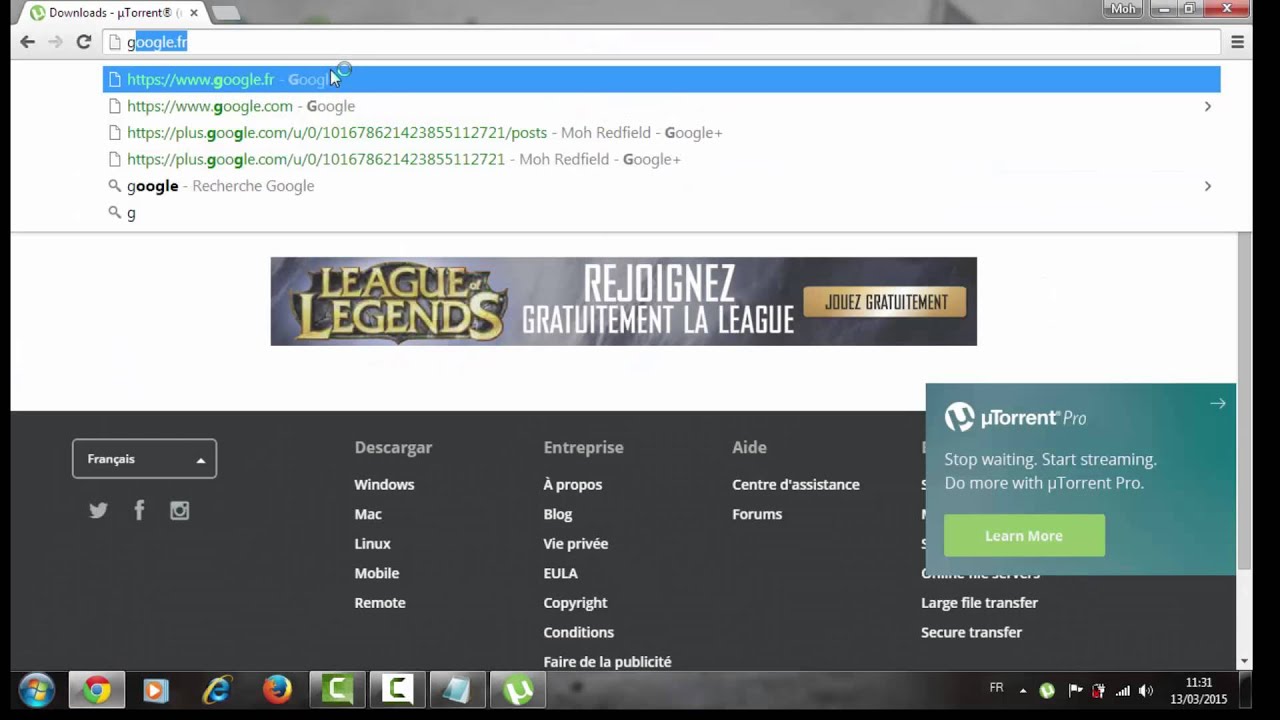Open Firefox from the taskbar

(x=277, y=690)
